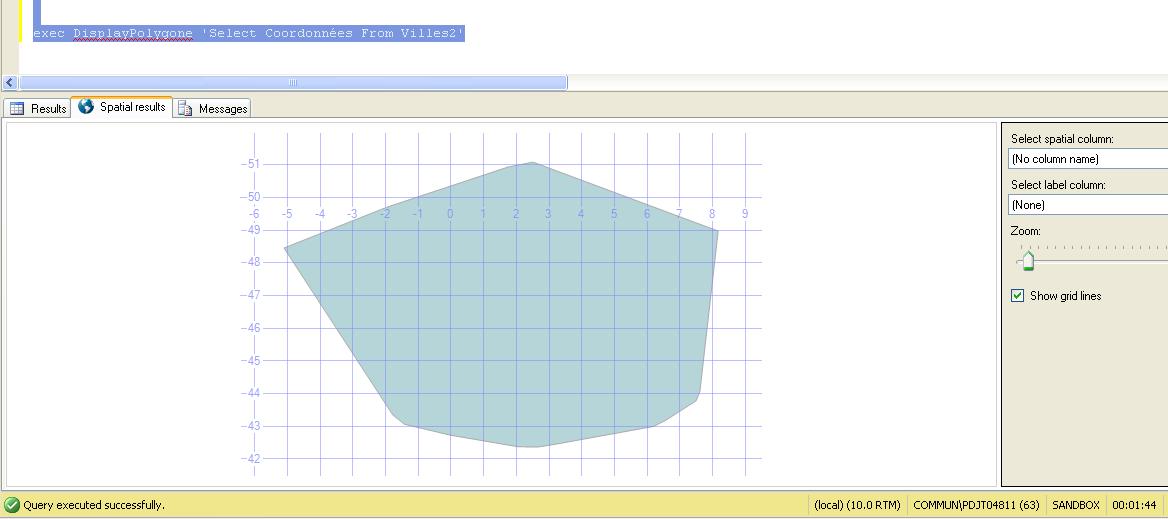
Task: Open the Messages tab
Action: pyautogui.click(x=222, y=109)
